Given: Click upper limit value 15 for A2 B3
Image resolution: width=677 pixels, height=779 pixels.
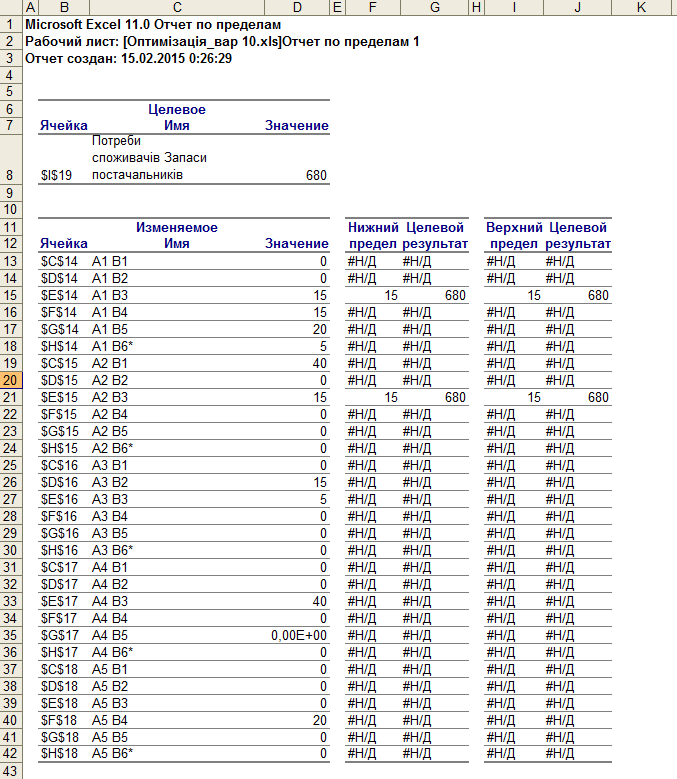Looking at the screenshot, I should point(534,397).
